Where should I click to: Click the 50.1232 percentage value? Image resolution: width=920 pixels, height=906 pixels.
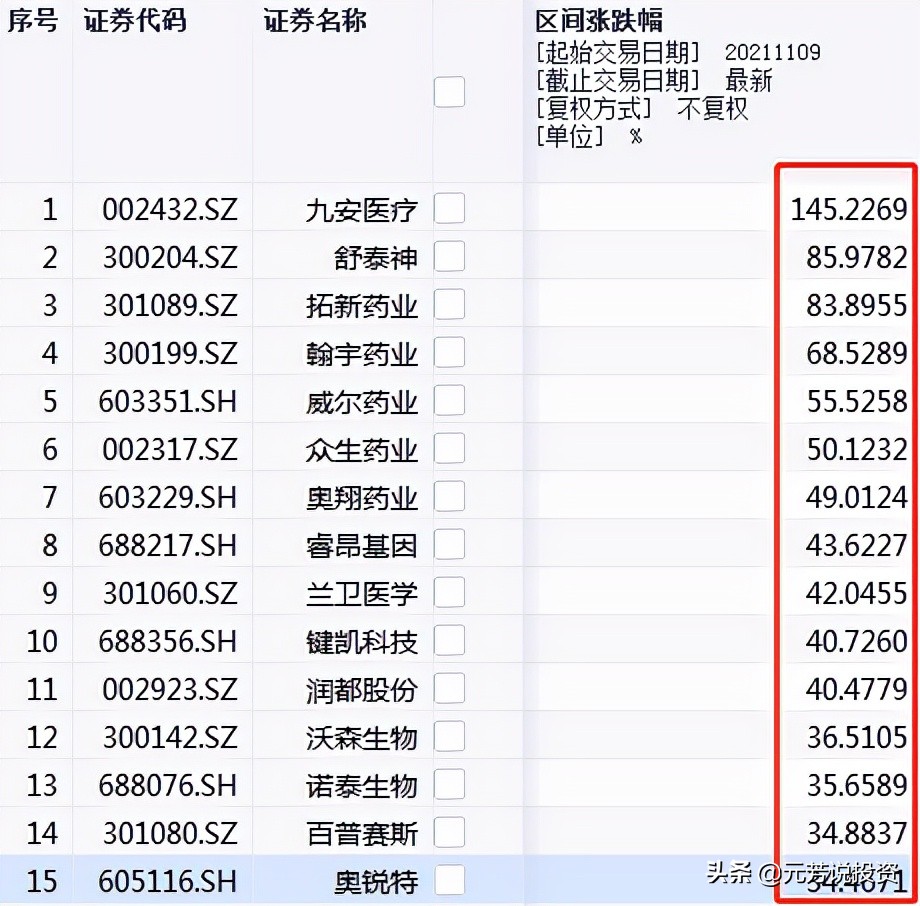(x=857, y=449)
